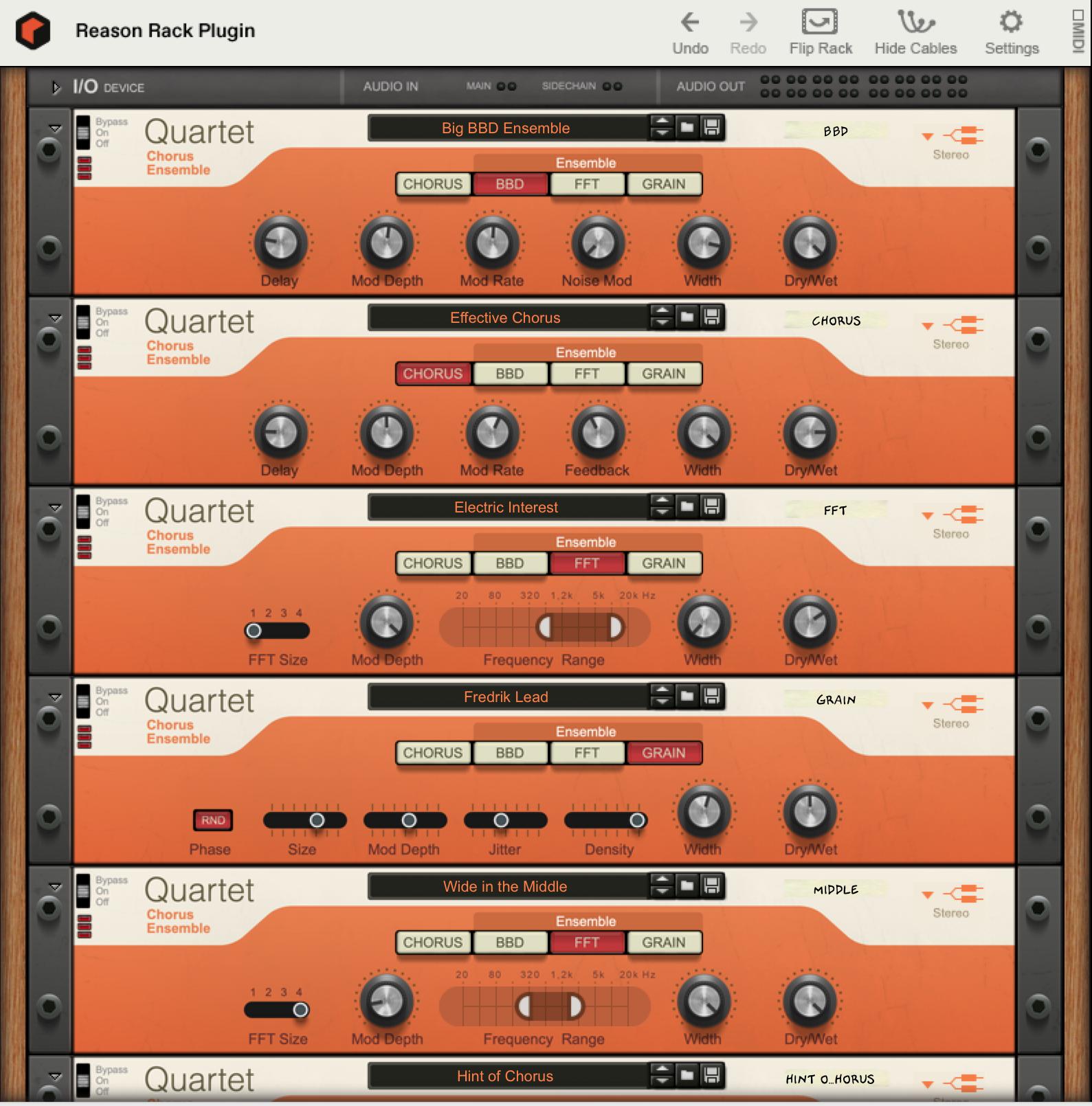Collapse the Electric Interest device
Viewport: 1092px width, 1106px height.
(x=55, y=508)
